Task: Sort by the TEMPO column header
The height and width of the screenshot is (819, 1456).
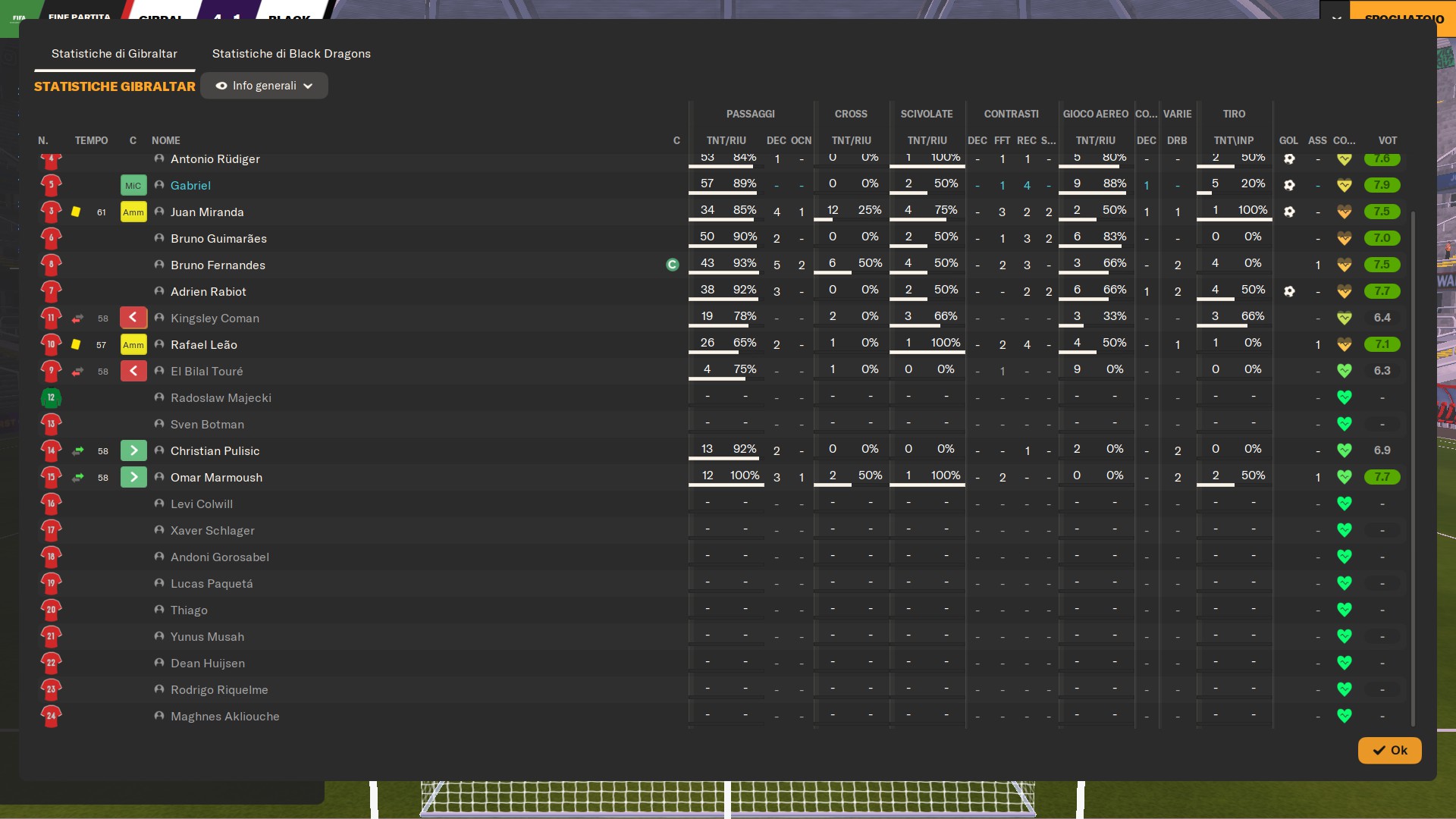Action: pos(91,140)
